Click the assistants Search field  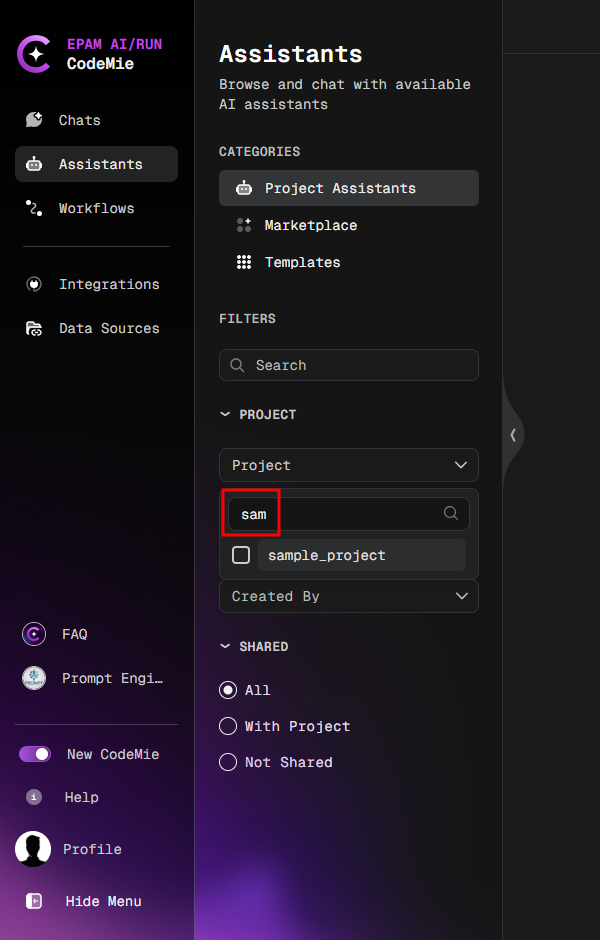tap(348, 365)
